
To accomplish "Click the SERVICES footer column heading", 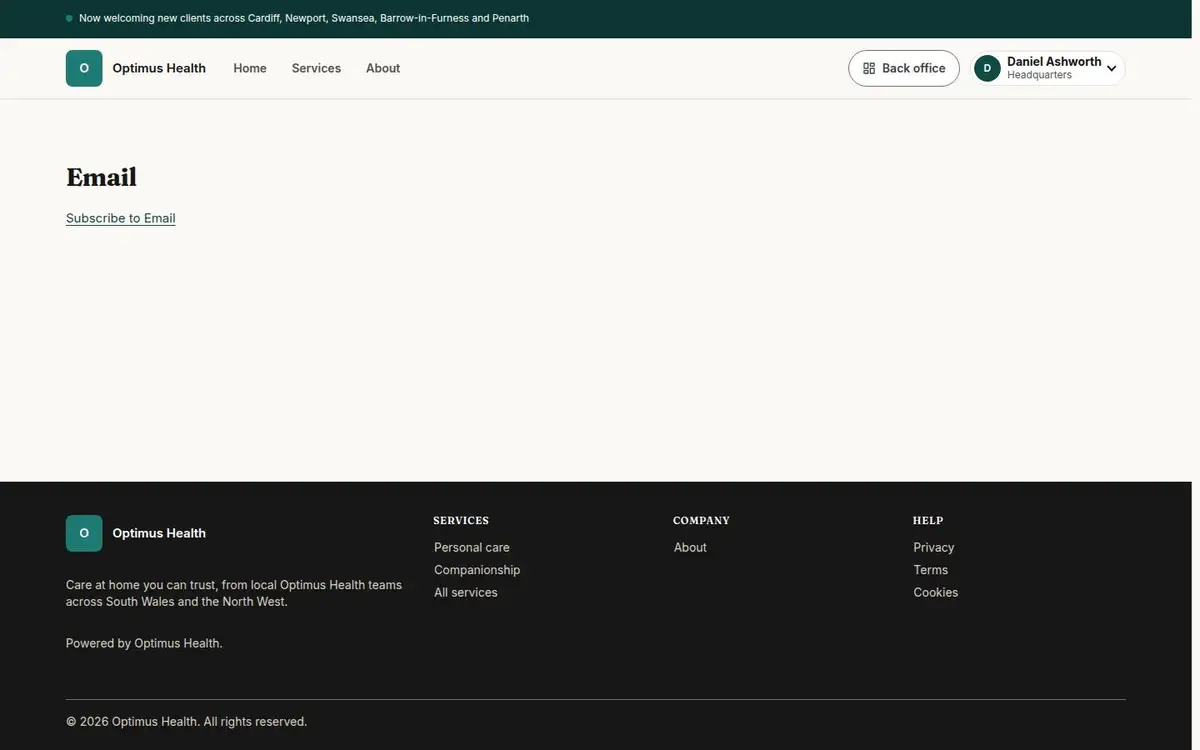I will (461, 521).
